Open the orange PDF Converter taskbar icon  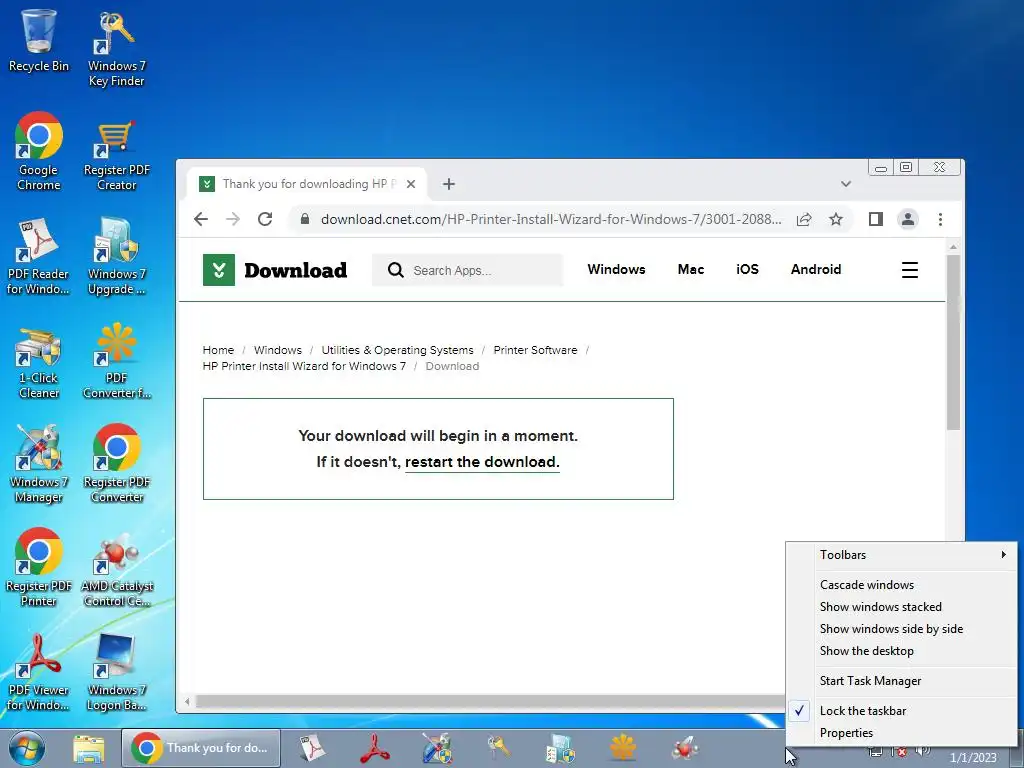point(623,748)
